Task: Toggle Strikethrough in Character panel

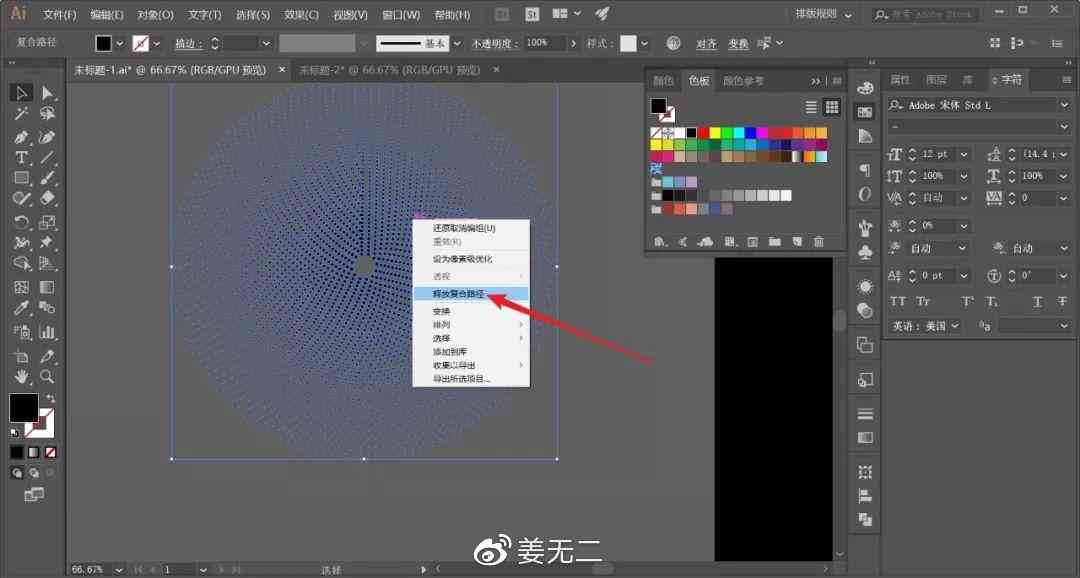Action: coord(1062,301)
